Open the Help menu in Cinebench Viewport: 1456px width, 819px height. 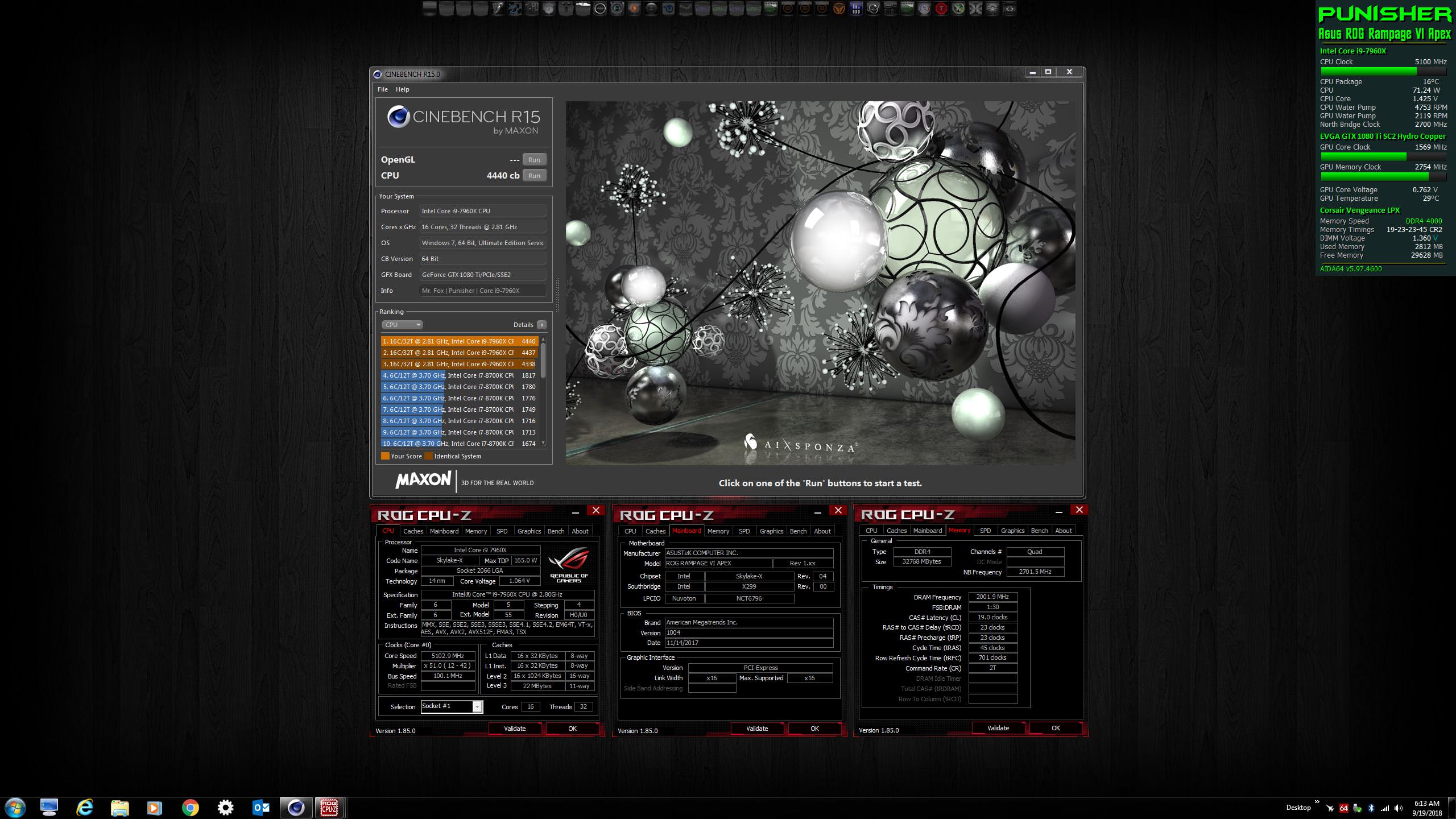(403, 89)
